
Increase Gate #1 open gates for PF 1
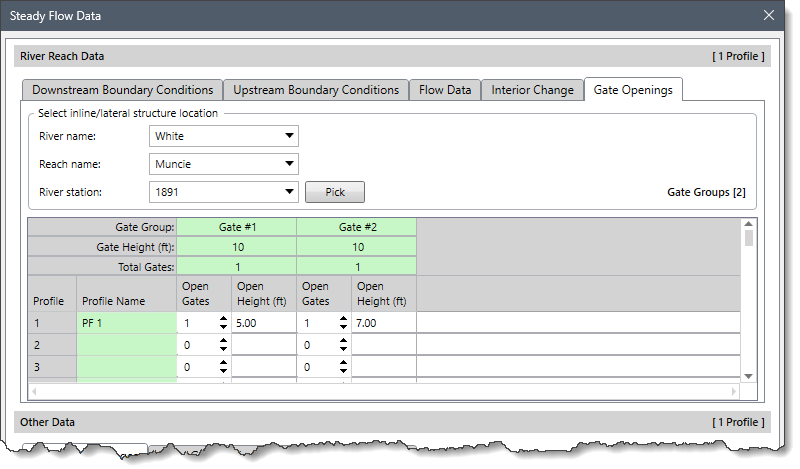point(223,319)
